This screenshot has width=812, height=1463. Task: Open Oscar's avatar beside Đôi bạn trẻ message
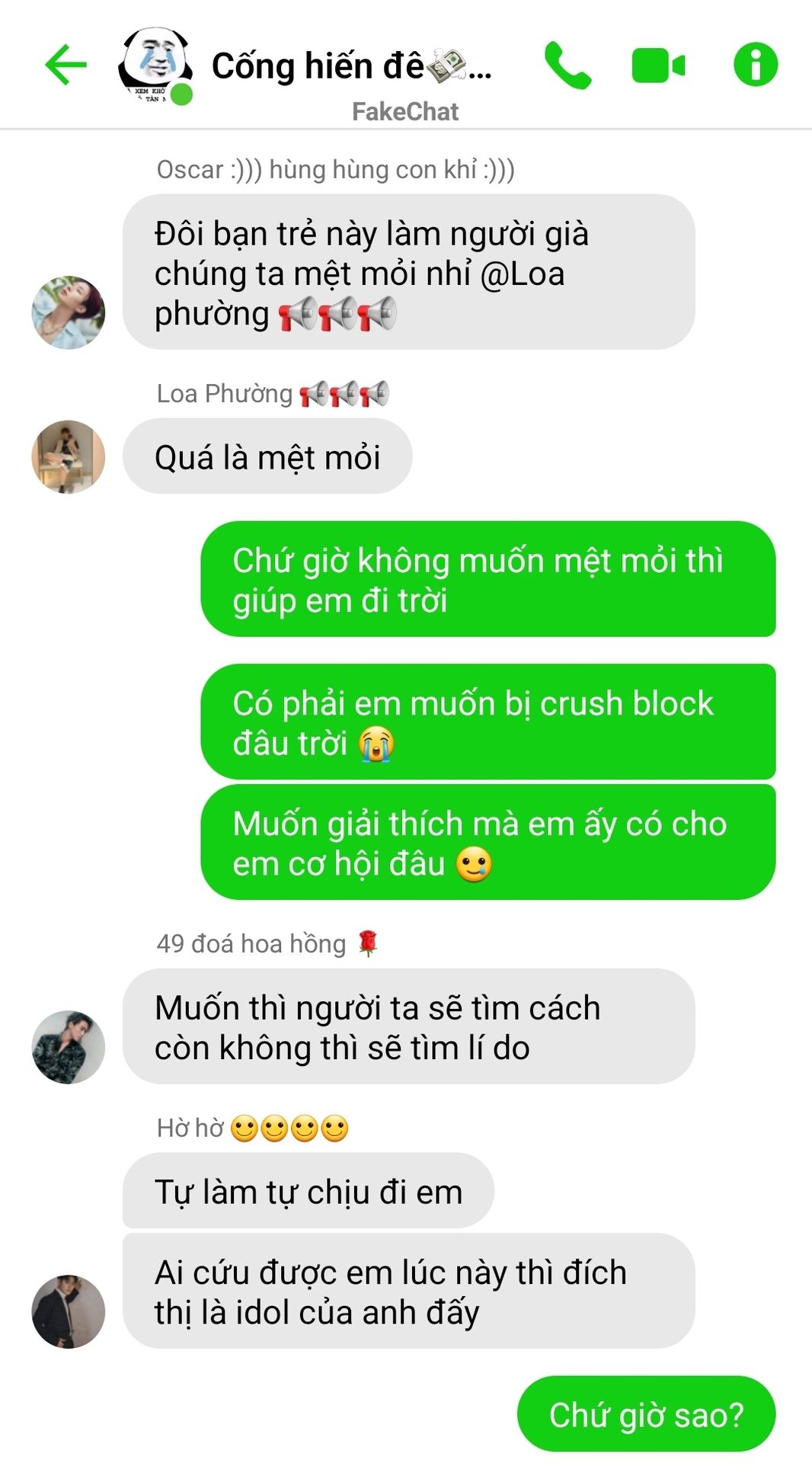pyautogui.click(x=69, y=312)
